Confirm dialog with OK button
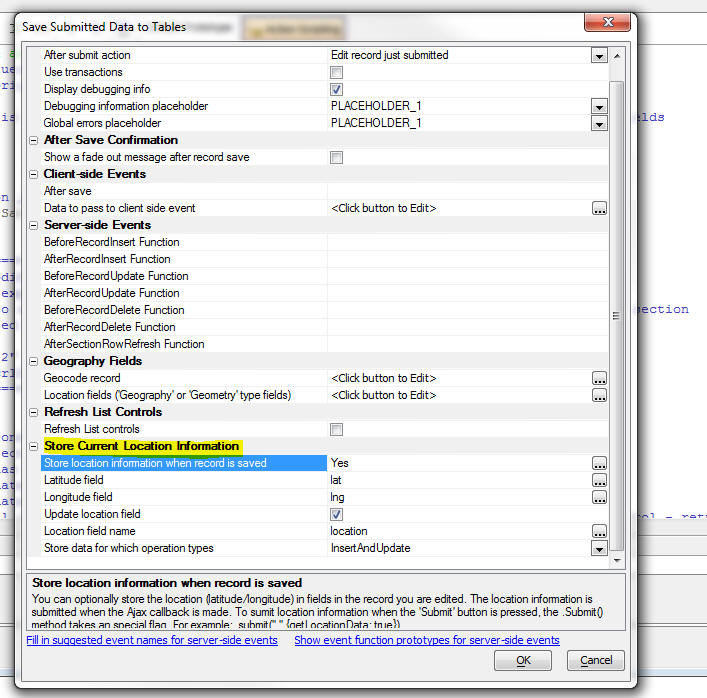707x698 pixels. click(523, 661)
